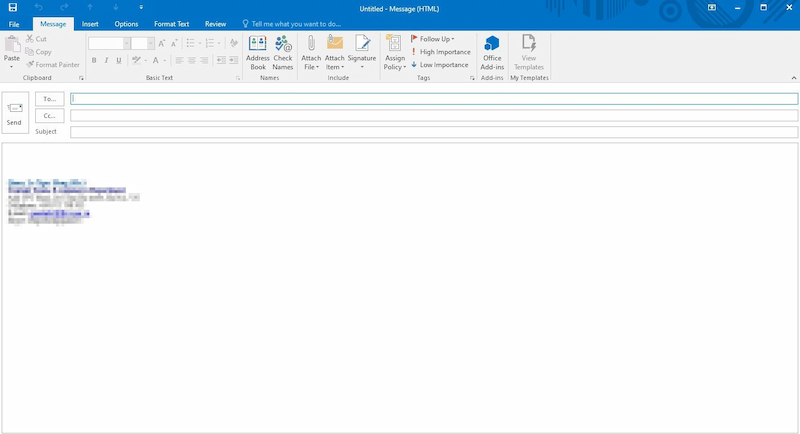Viewport: 800px width, 434px height.
Task: Toggle Bold text formatting
Action: point(94,60)
